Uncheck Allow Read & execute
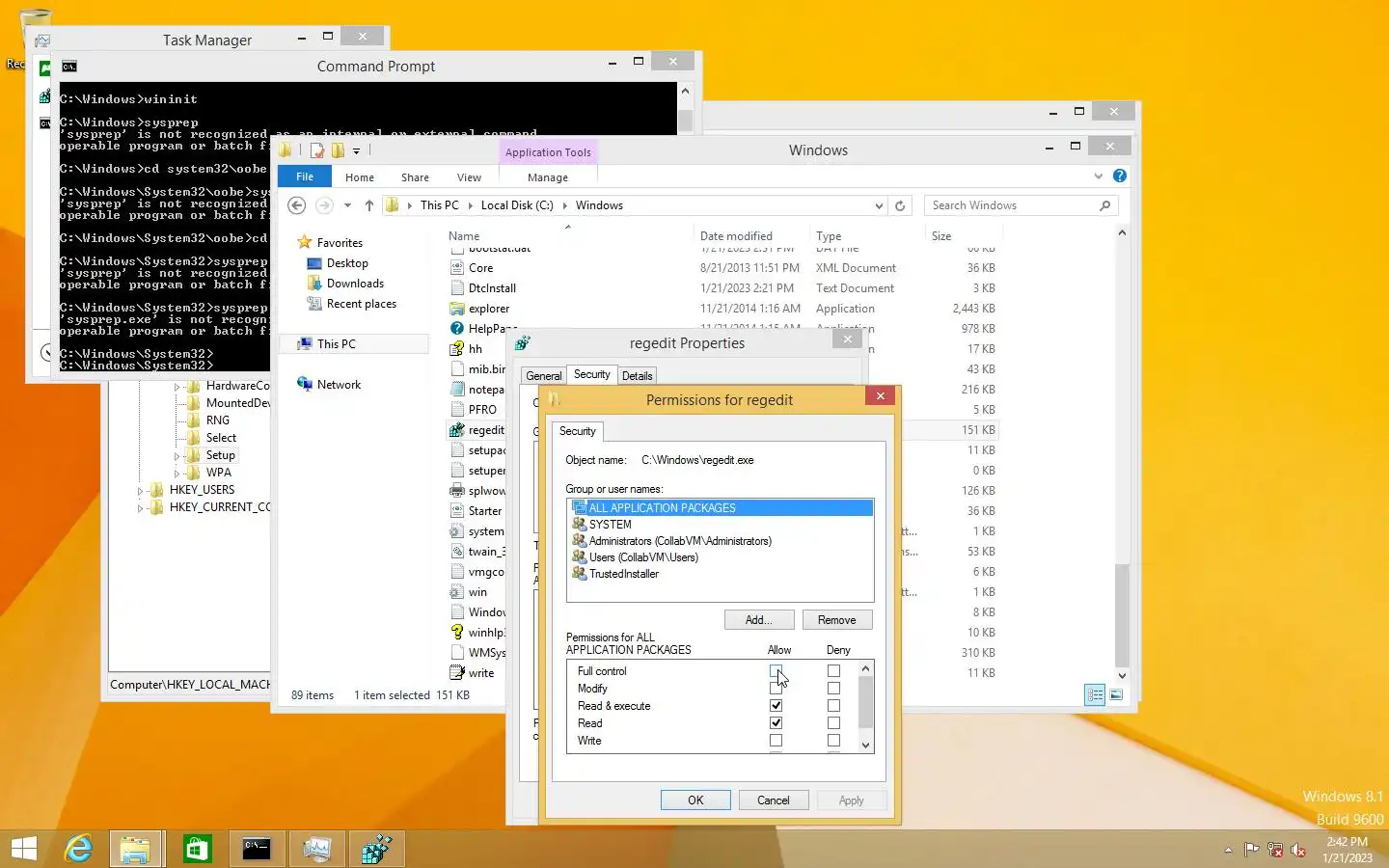Screen dimensions: 1389x868 point(776,706)
